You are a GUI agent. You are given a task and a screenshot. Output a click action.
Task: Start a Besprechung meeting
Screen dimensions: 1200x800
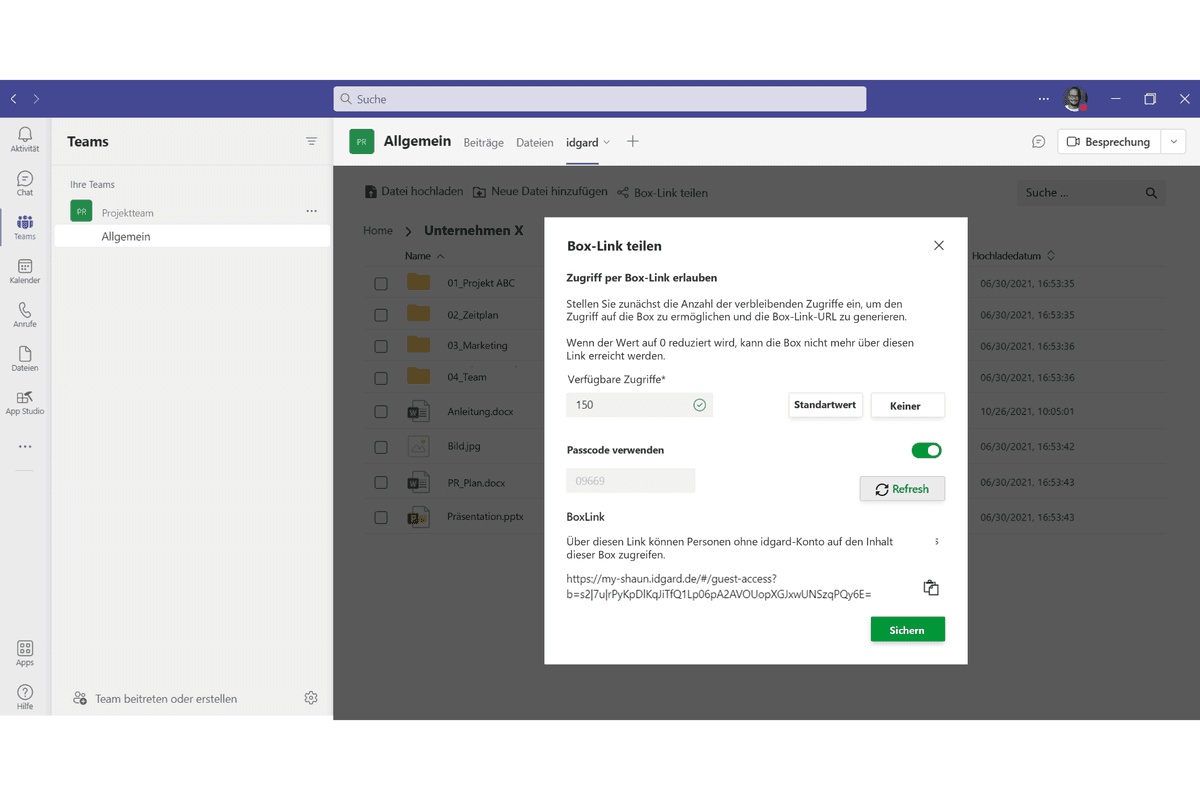(x=1109, y=142)
